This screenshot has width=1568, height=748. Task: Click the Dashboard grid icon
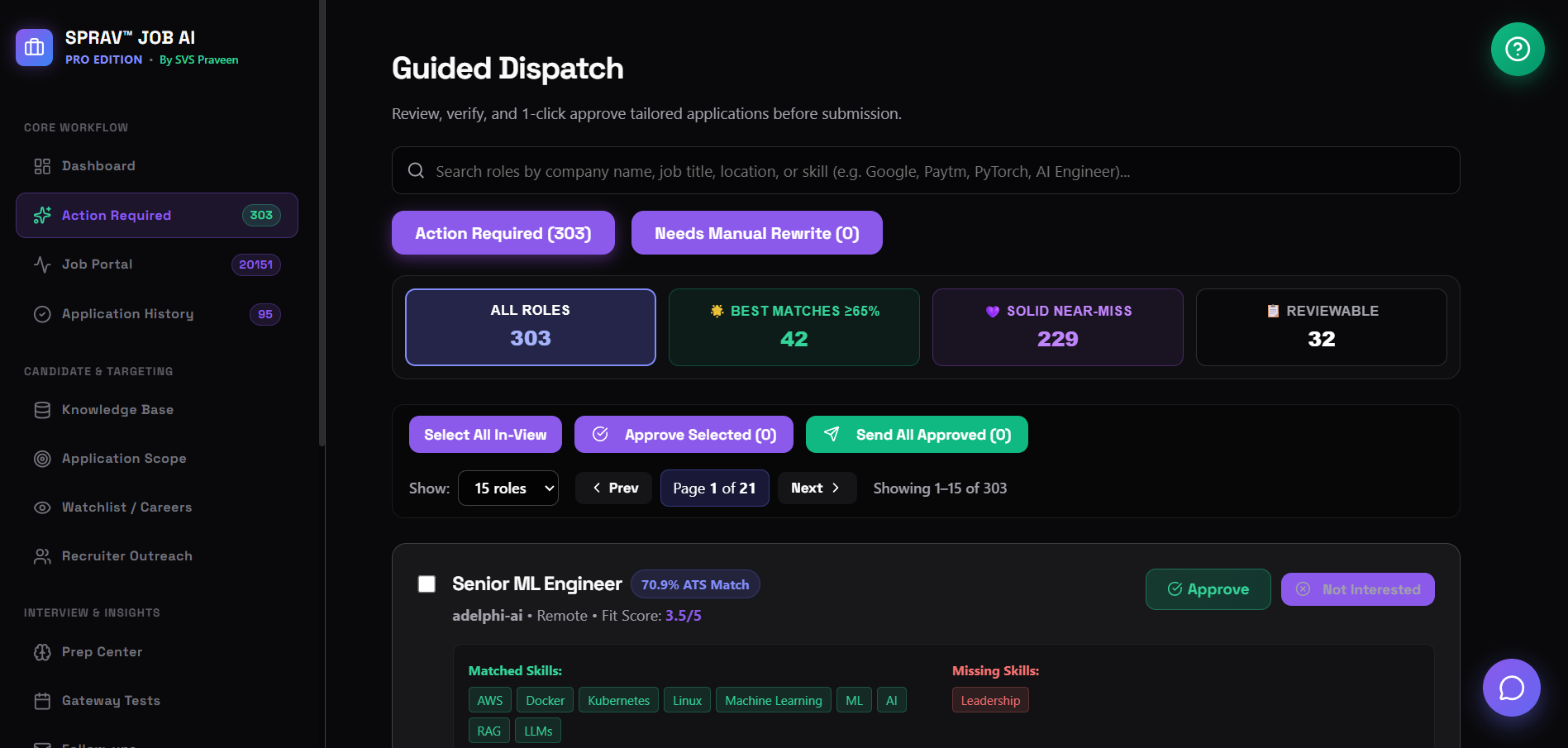[x=42, y=166]
